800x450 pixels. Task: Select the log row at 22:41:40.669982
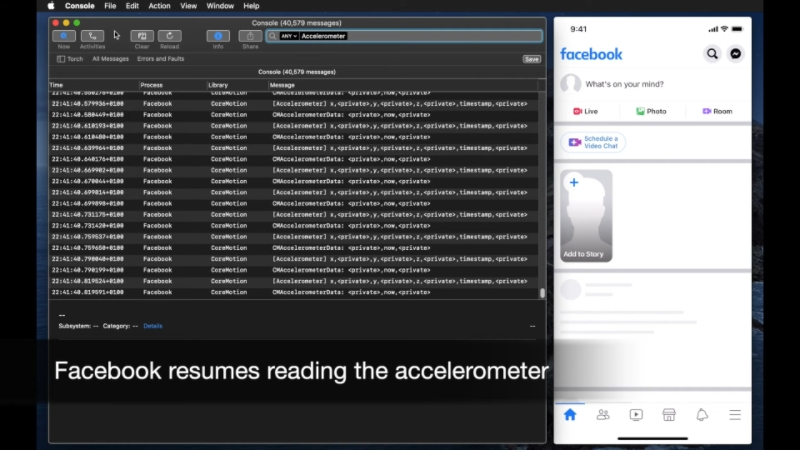pyautogui.click(x=293, y=170)
